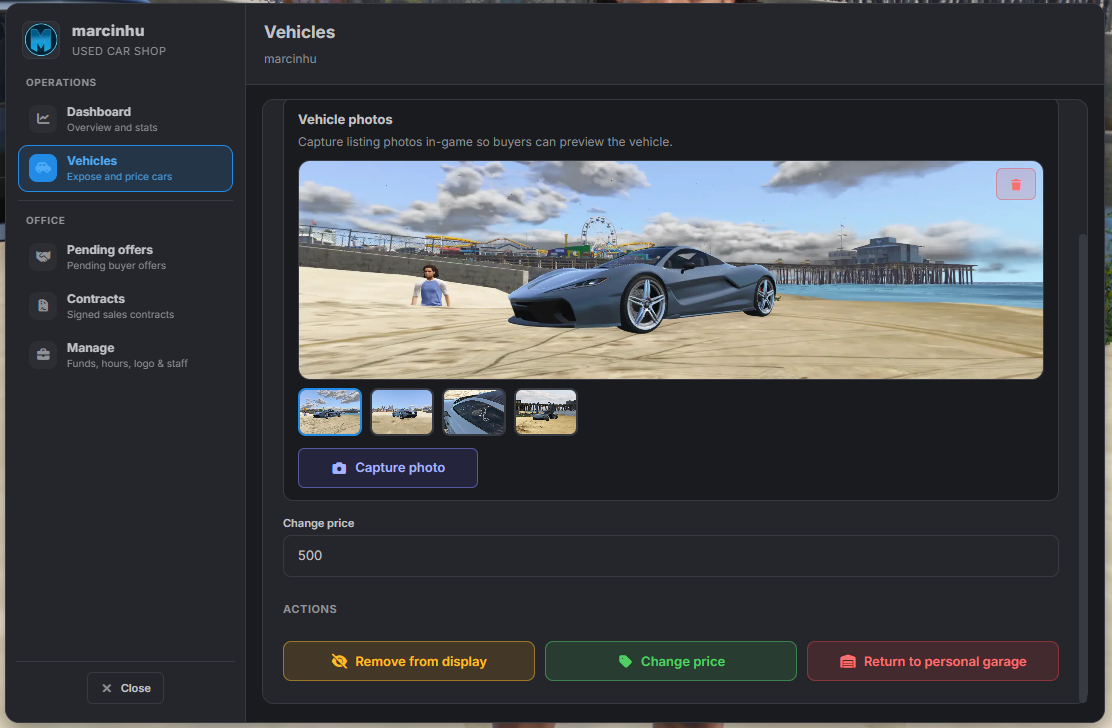Go to Contracts page

click(x=126, y=306)
